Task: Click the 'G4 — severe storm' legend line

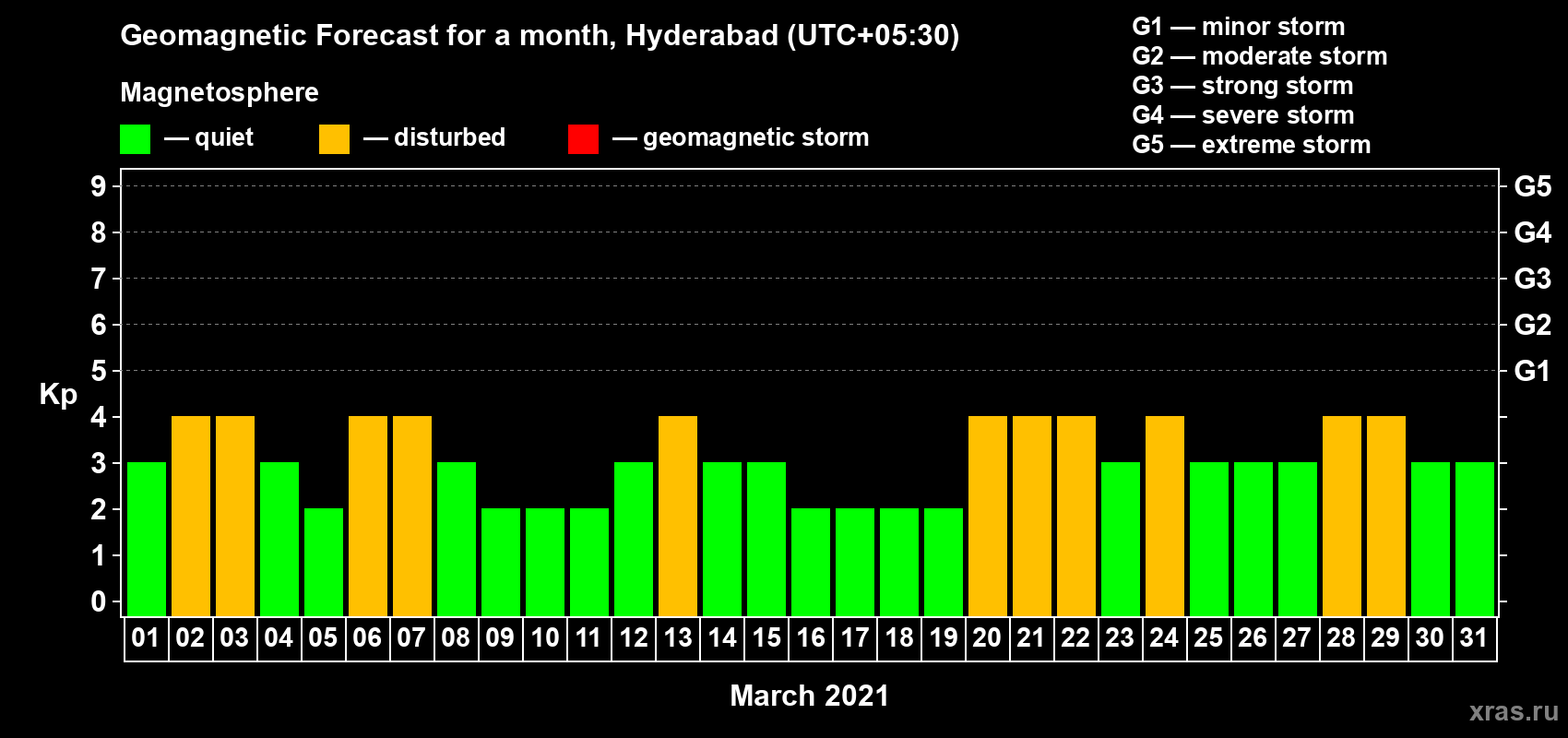Action: (x=1242, y=115)
